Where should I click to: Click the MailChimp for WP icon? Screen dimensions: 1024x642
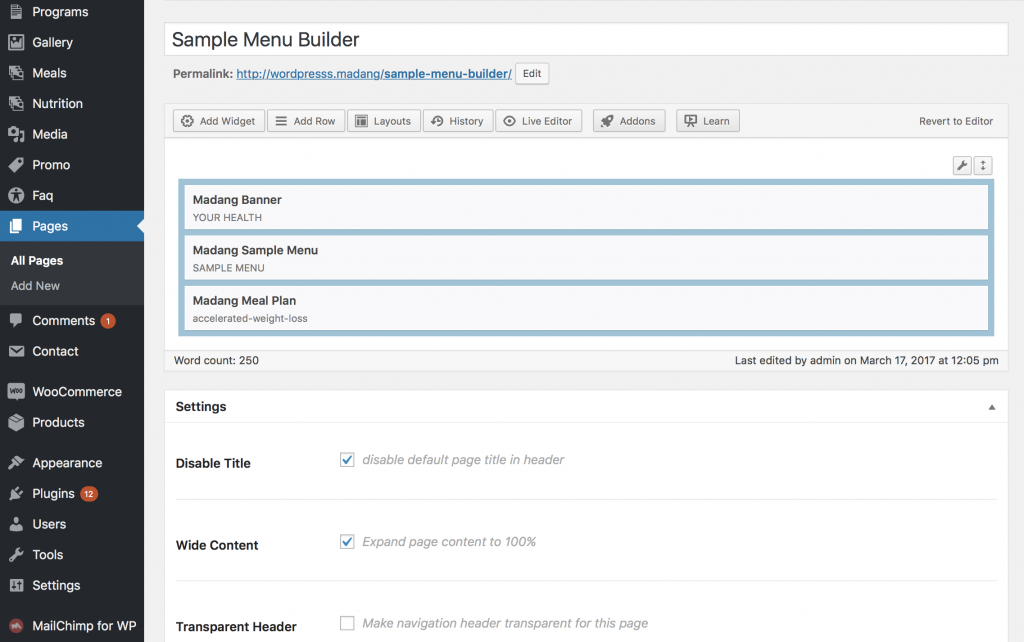click(16, 626)
